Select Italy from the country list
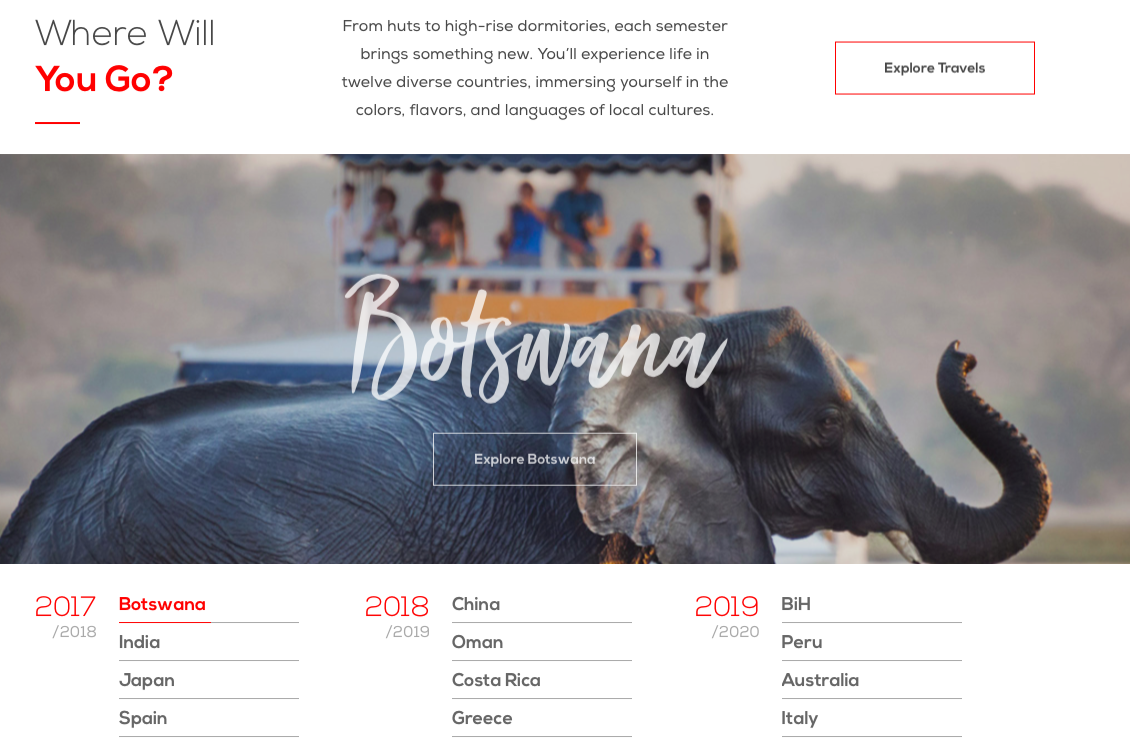This screenshot has width=1130, height=753. (x=799, y=718)
